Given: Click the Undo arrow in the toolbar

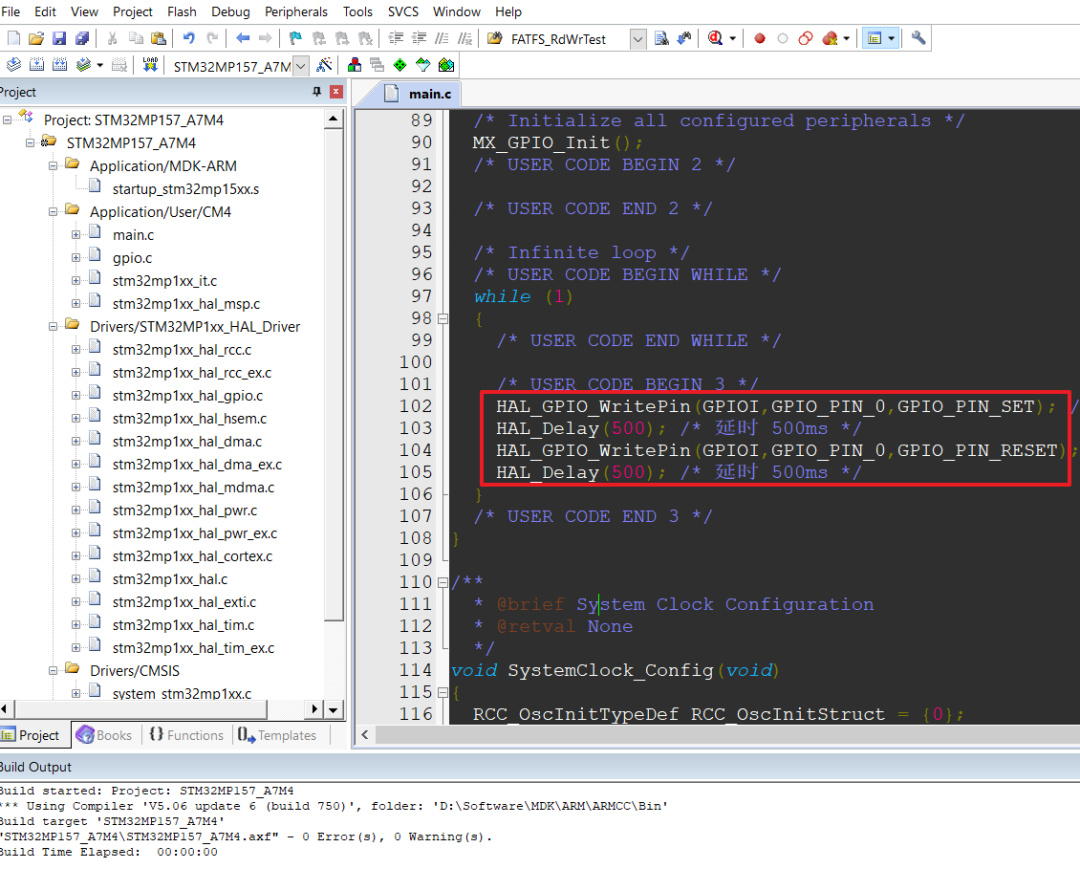Looking at the screenshot, I should pos(188,39).
